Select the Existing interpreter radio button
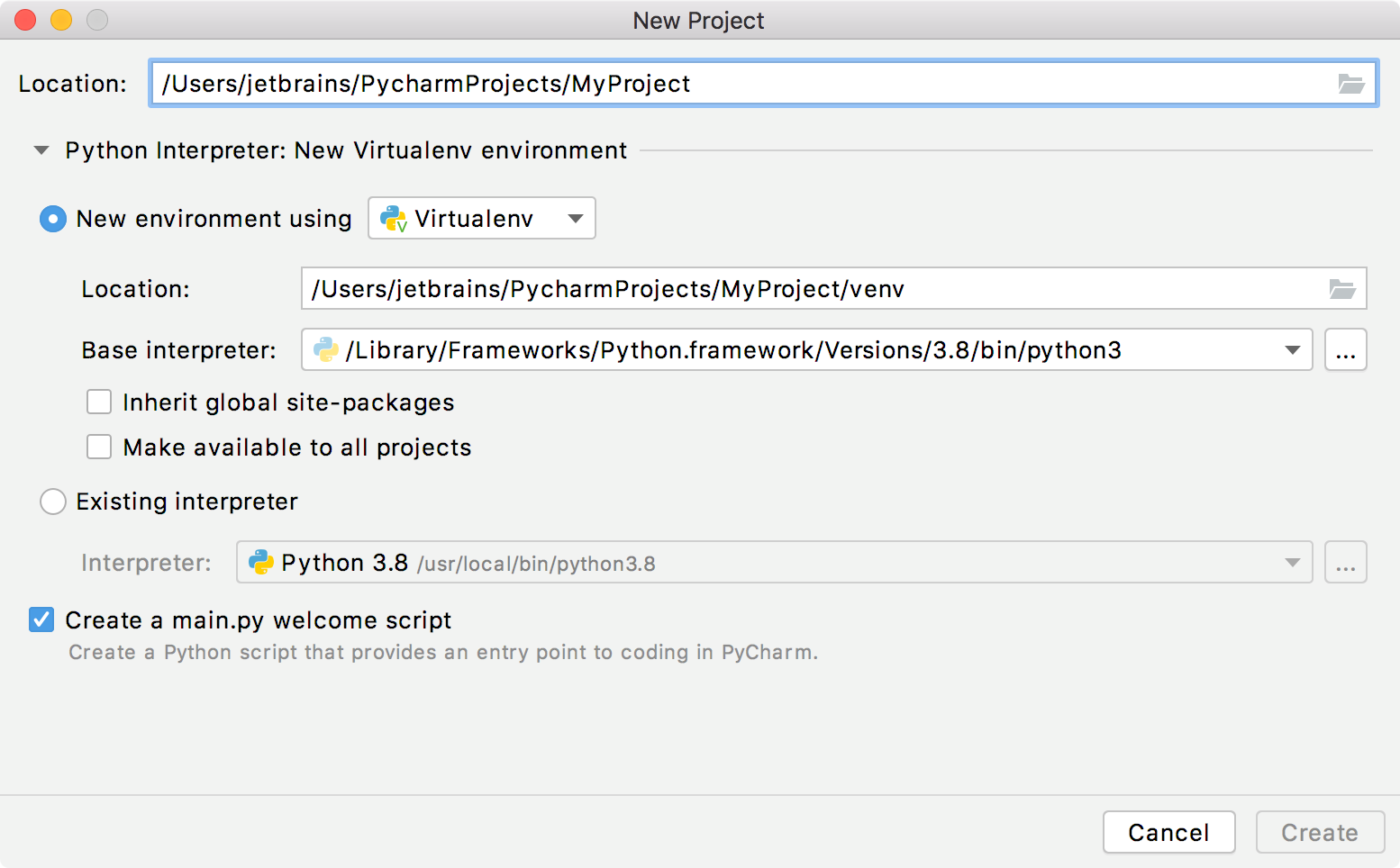 point(53,502)
